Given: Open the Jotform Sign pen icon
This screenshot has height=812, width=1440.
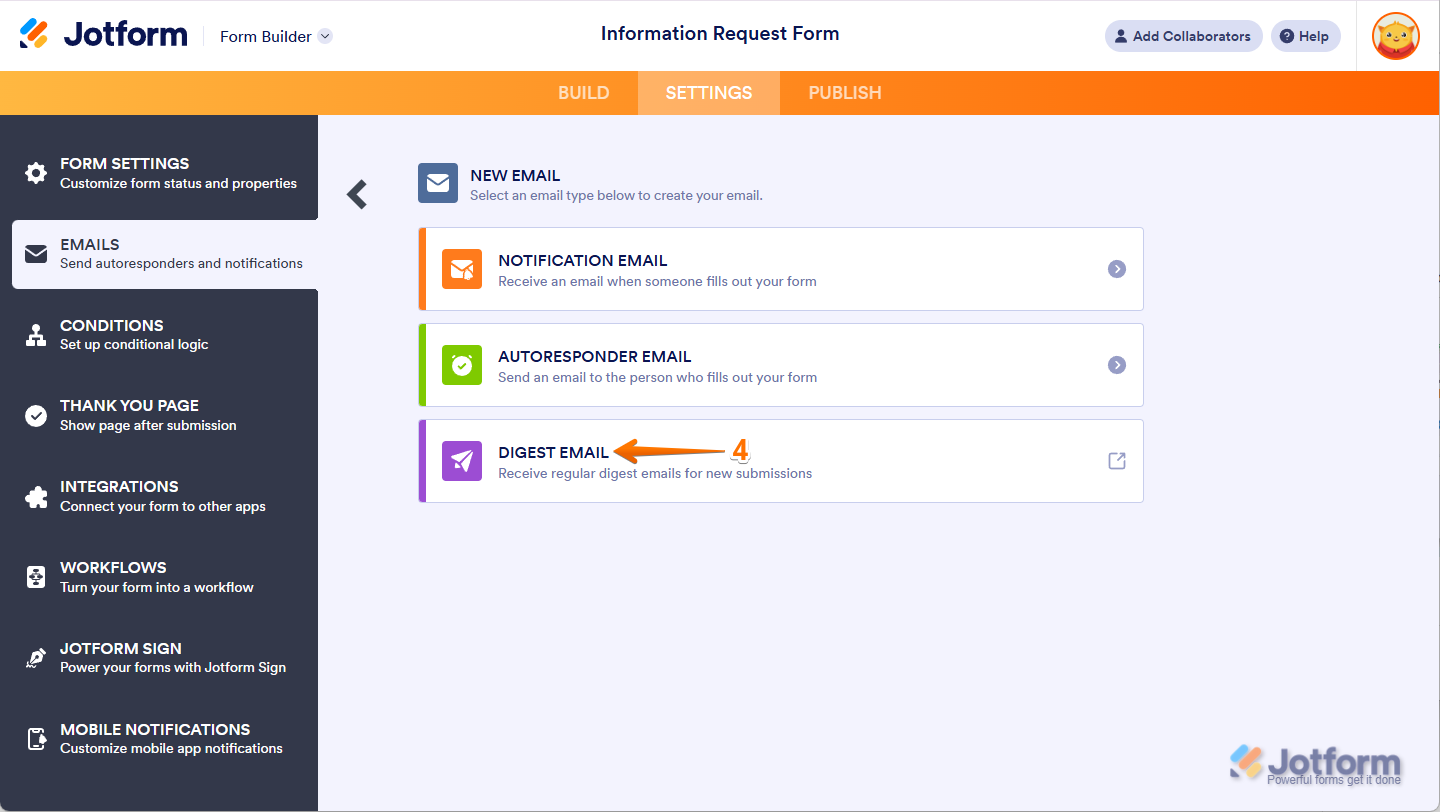Looking at the screenshot, I should point(36,658).
